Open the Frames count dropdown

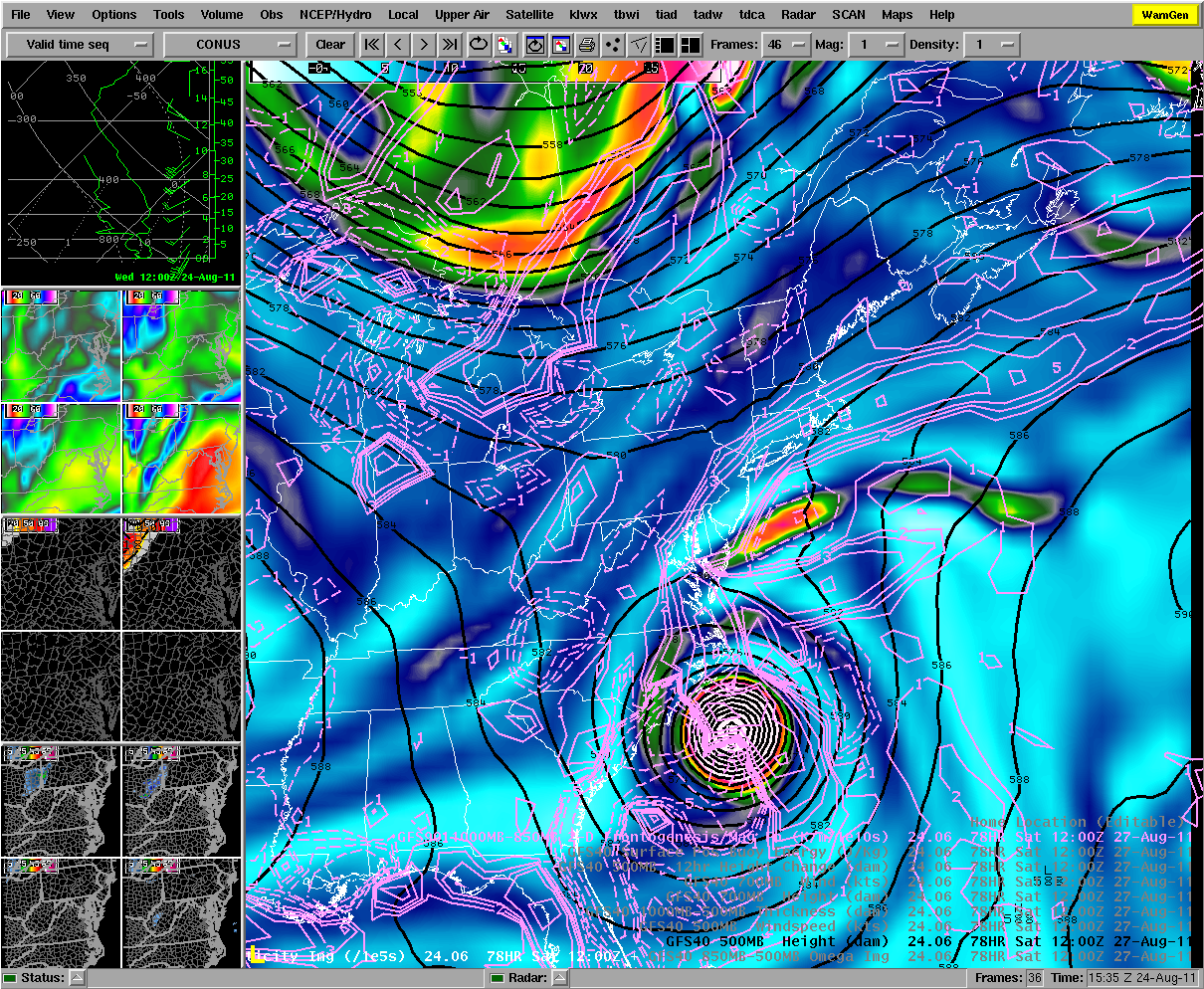[x=787, y=45]
